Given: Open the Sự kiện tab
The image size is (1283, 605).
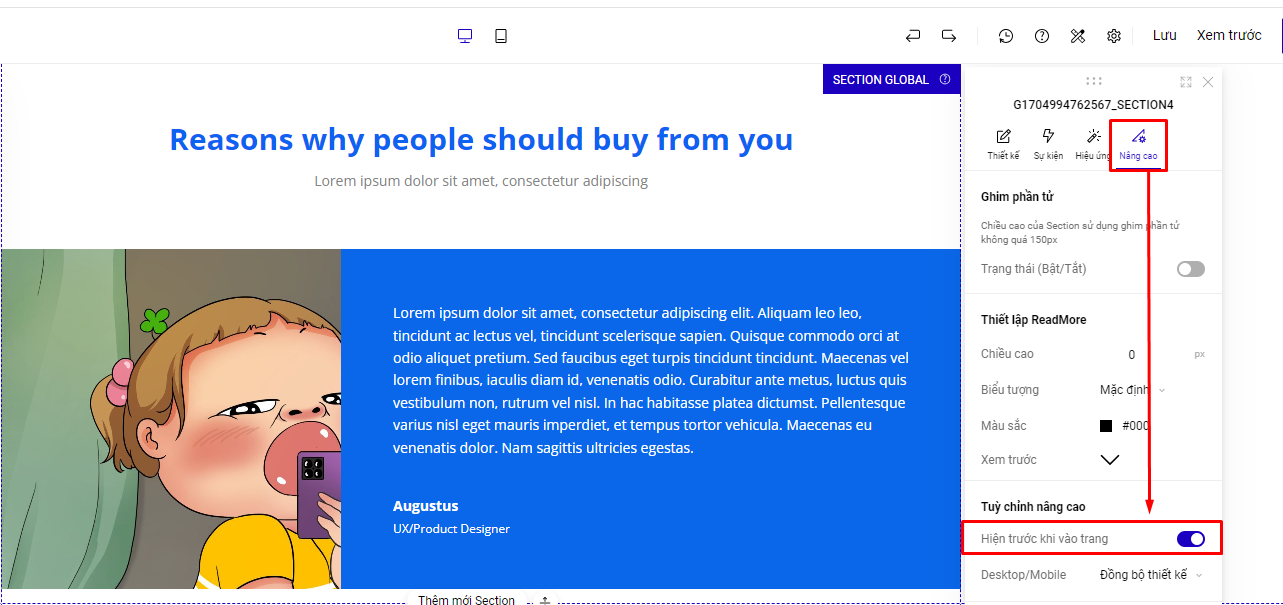Looking at the screenshot, I should point(1048,144).
